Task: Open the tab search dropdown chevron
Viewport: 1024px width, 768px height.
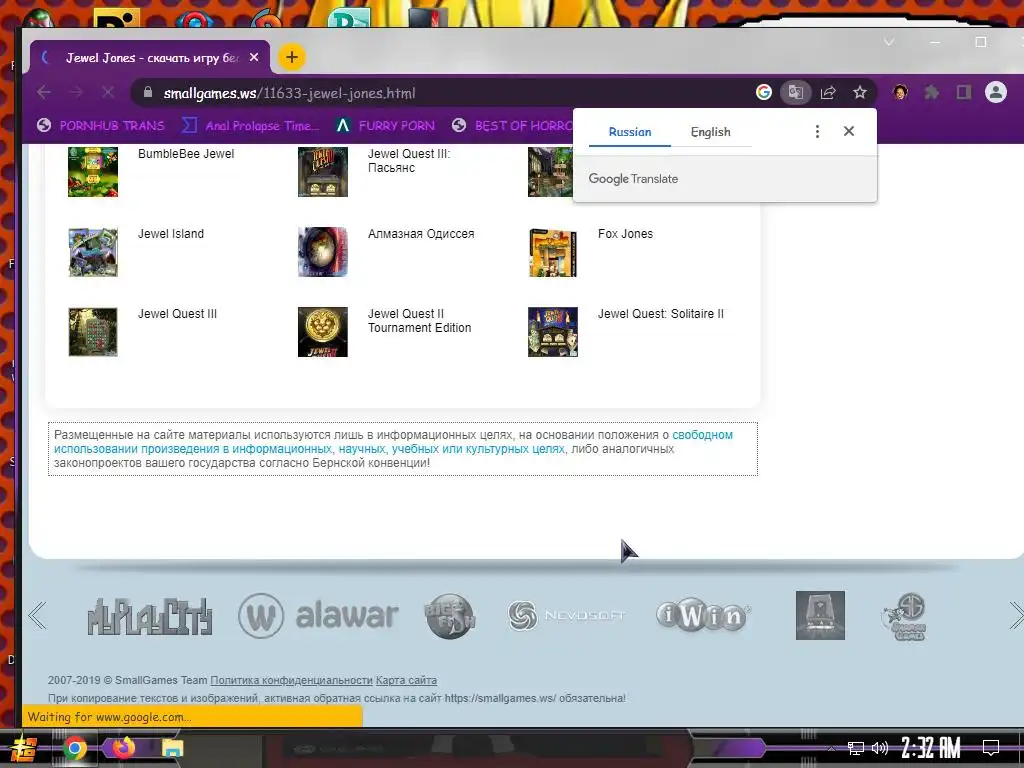Action: tap(889, 42)
